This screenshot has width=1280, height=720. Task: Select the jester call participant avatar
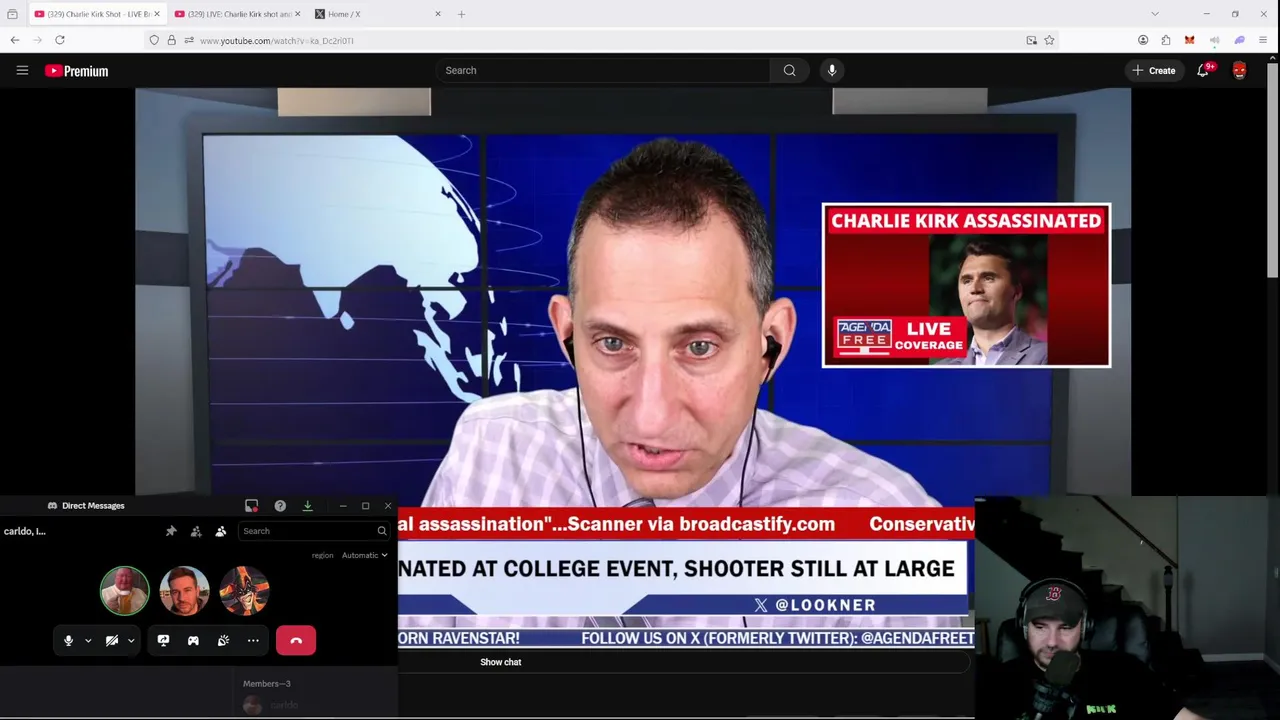coord(245,590)
